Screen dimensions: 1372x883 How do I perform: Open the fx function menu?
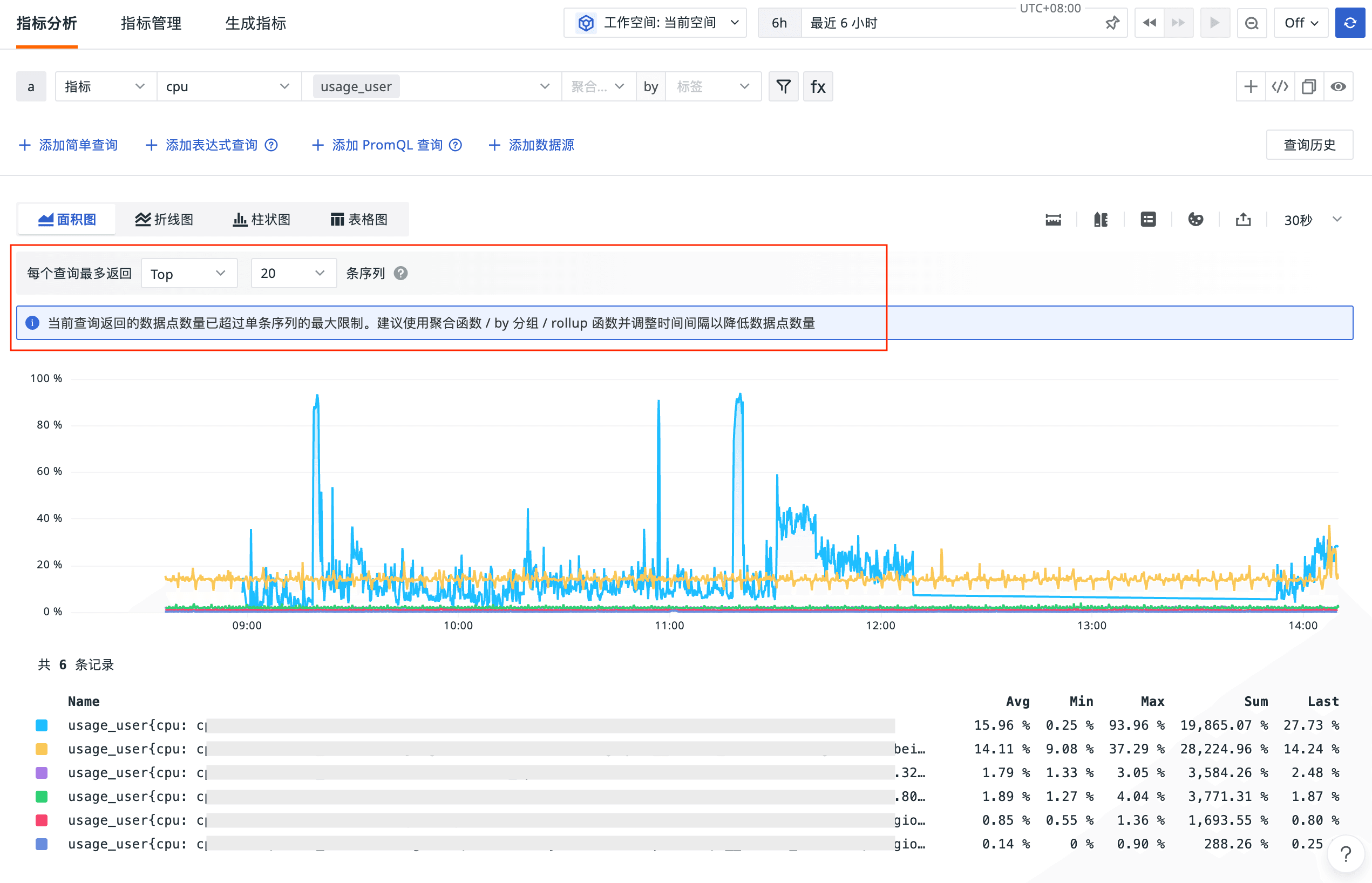click(818, 86)
